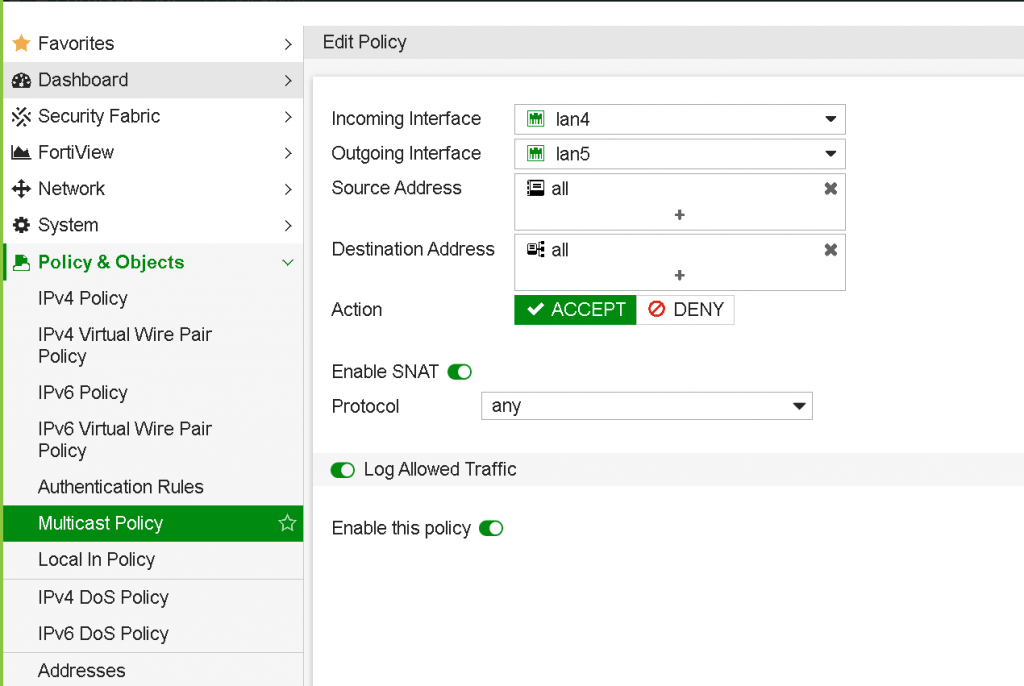Screen dimensions: 1024x686
Task: Click the Dashboard menu label
Action: pos(83,80)
